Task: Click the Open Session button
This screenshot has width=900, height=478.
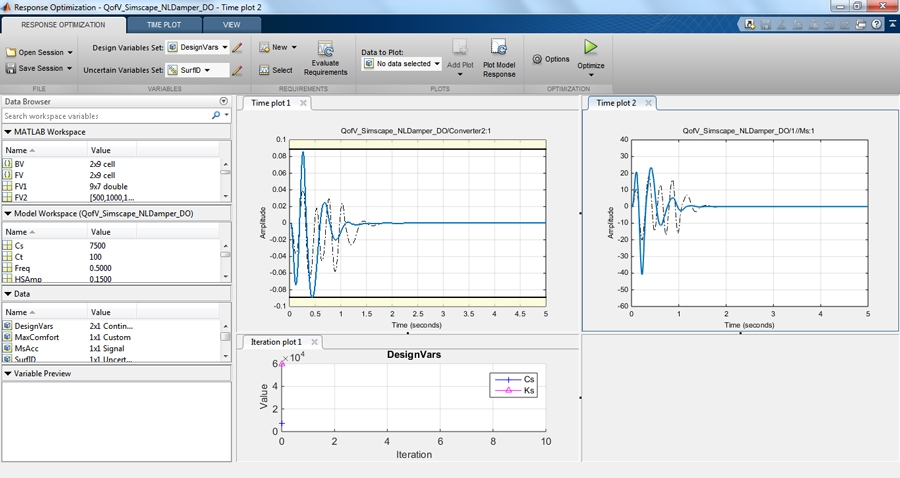Action: tap(39, 52)
